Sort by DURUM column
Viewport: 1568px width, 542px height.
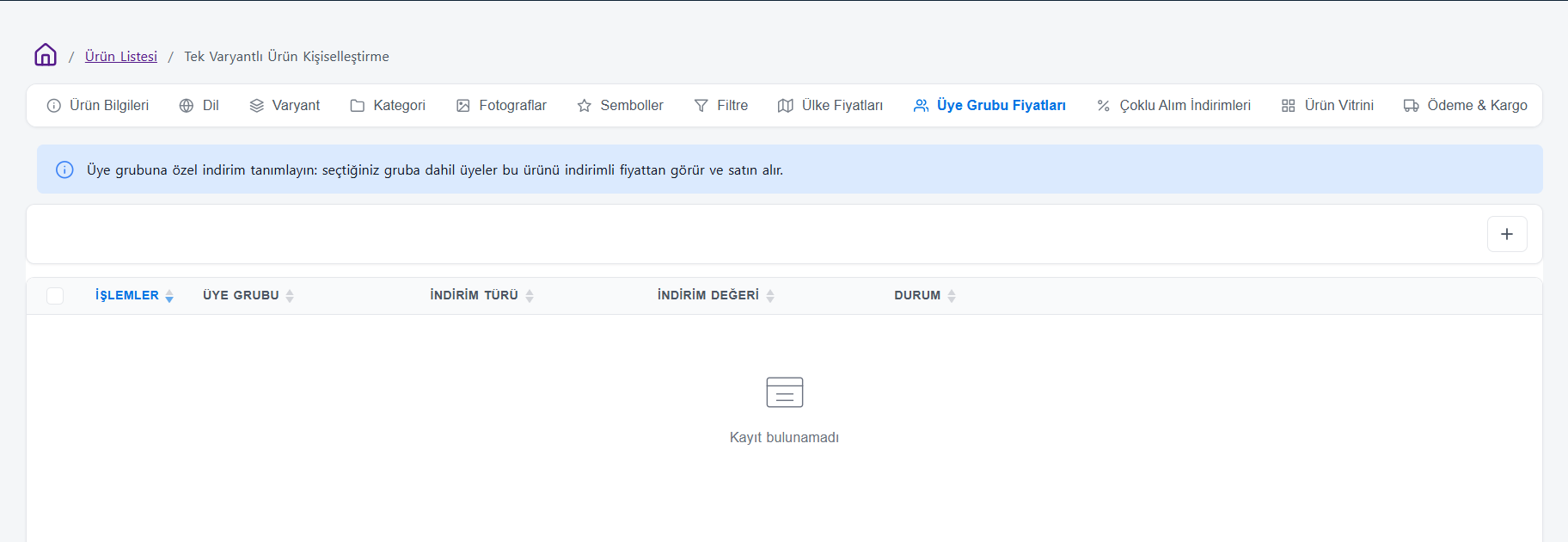[x=925, y=295]
